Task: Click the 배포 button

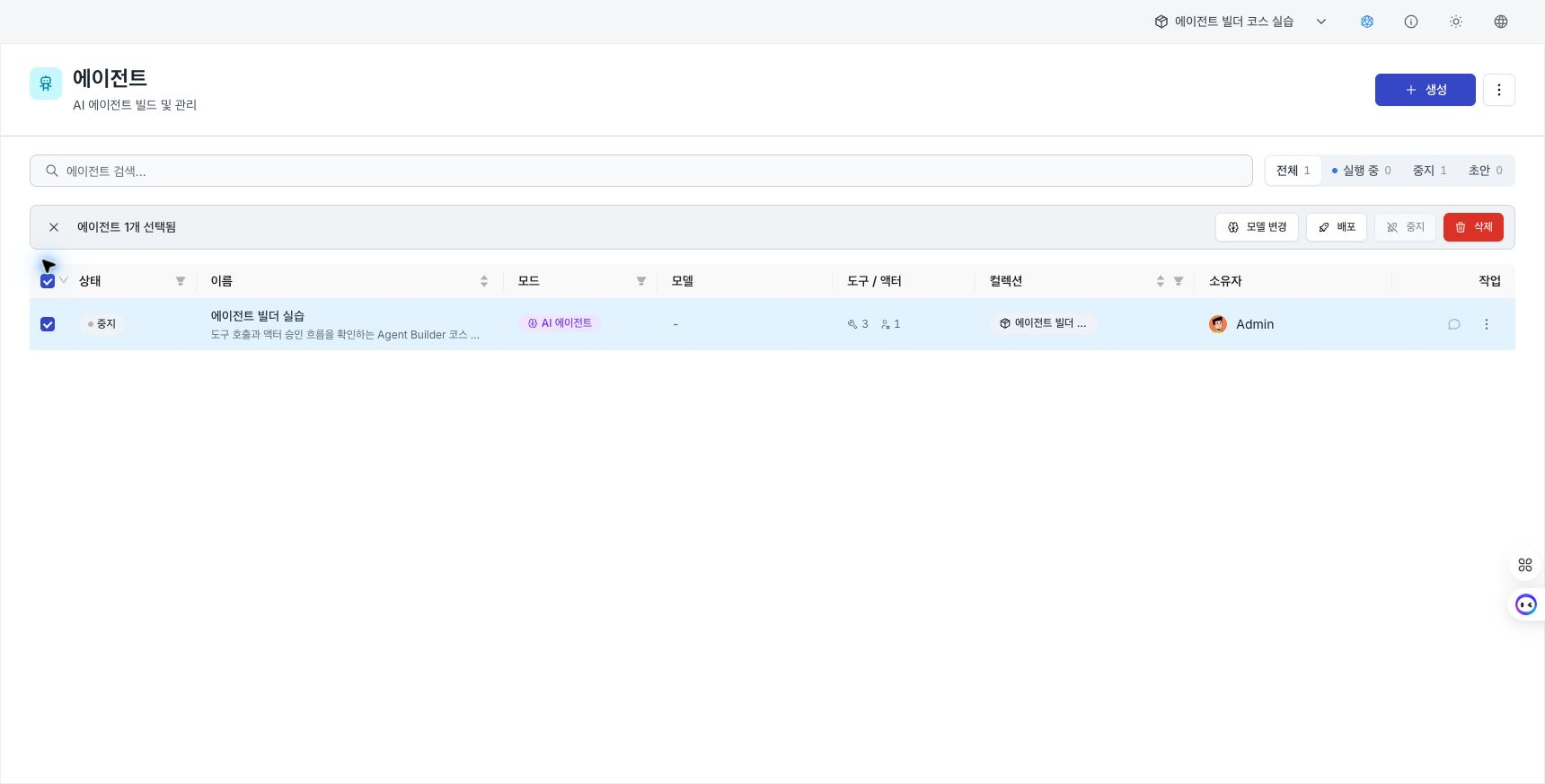Action: 1337,227
